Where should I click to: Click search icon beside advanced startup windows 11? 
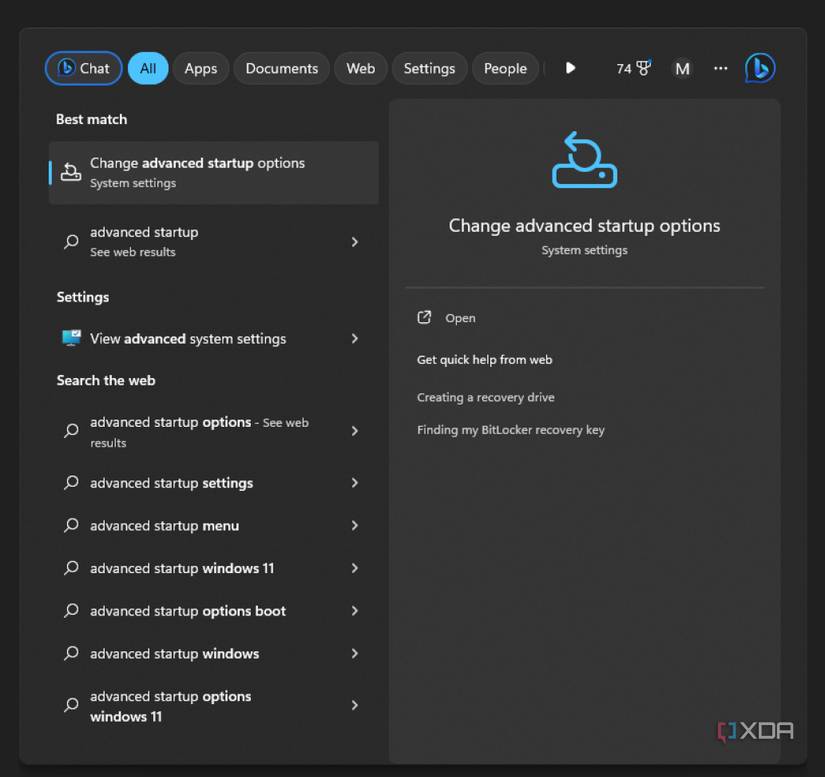(x=71, y=568)
